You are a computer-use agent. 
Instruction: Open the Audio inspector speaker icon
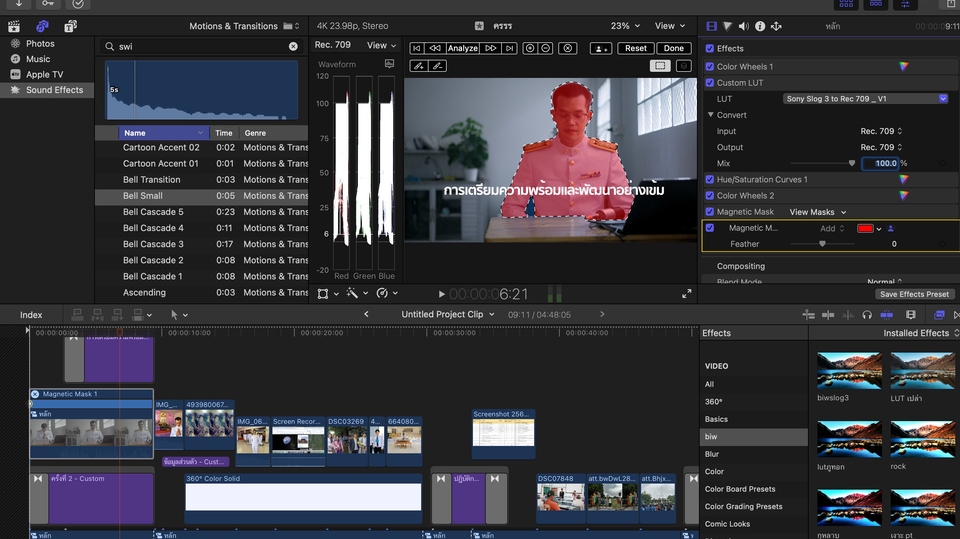[x=744, y=26]
